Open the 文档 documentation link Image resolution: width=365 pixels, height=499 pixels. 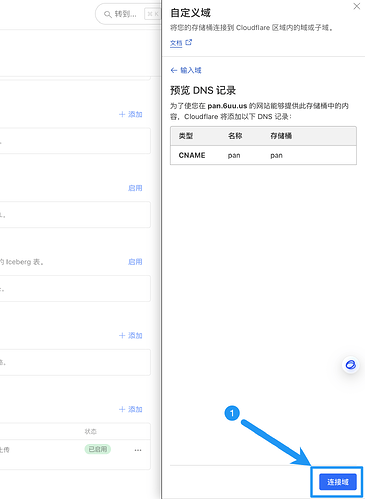[x=176, y=43]
